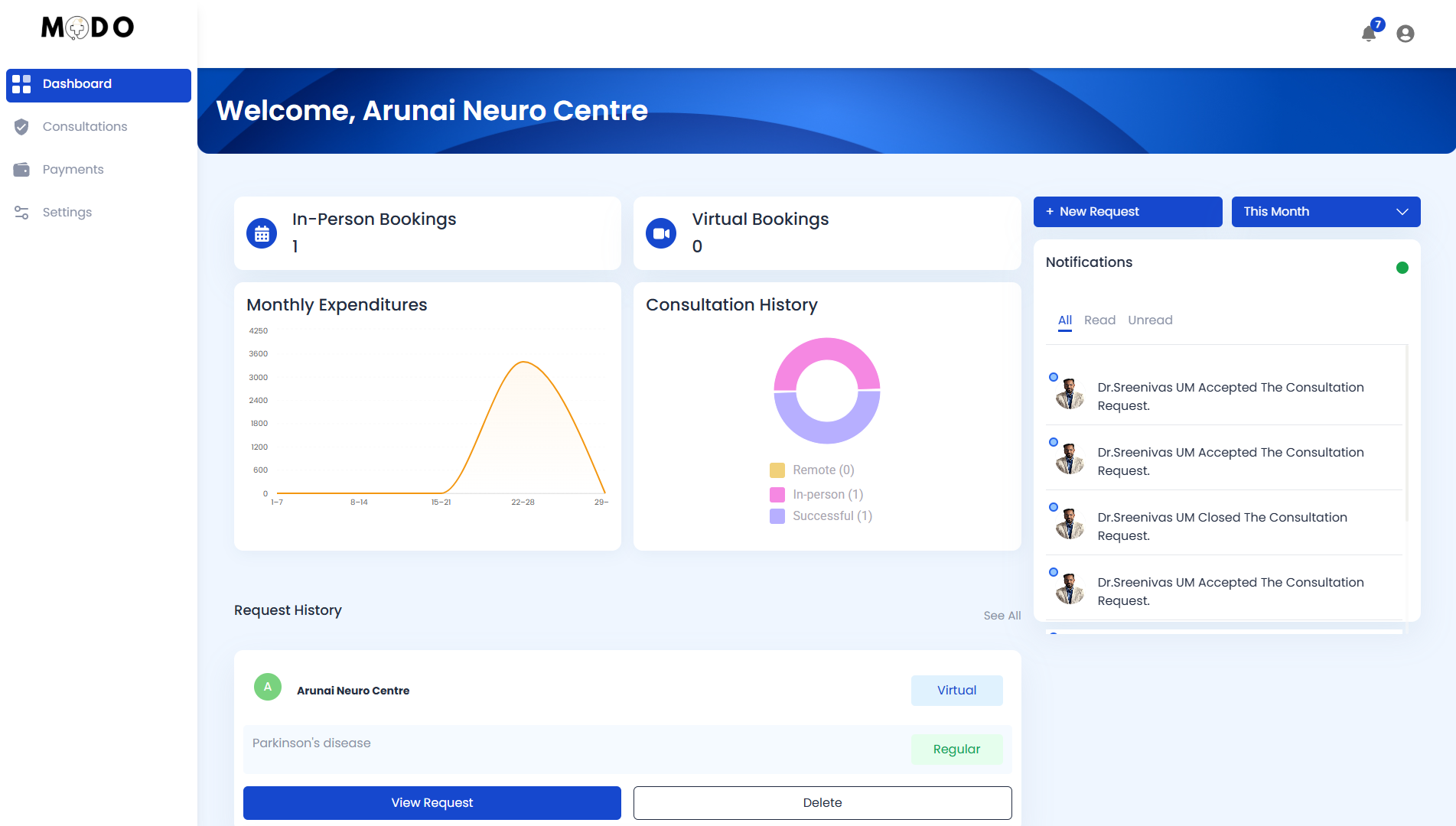Click the New Request button
Screen dimensions: 1456x826
(x=1127, y=212)
